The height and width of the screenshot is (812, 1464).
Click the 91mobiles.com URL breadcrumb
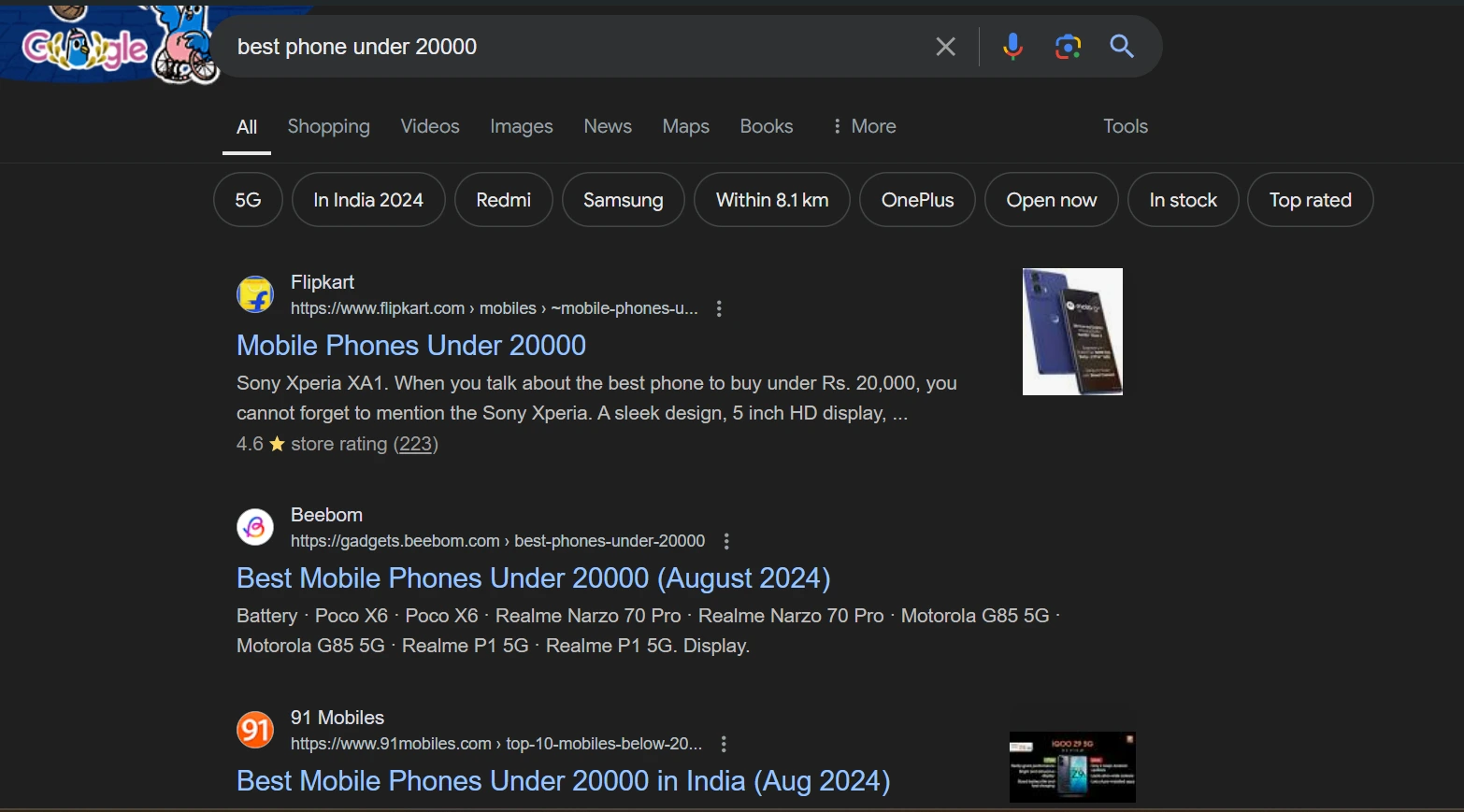(496, 744)
